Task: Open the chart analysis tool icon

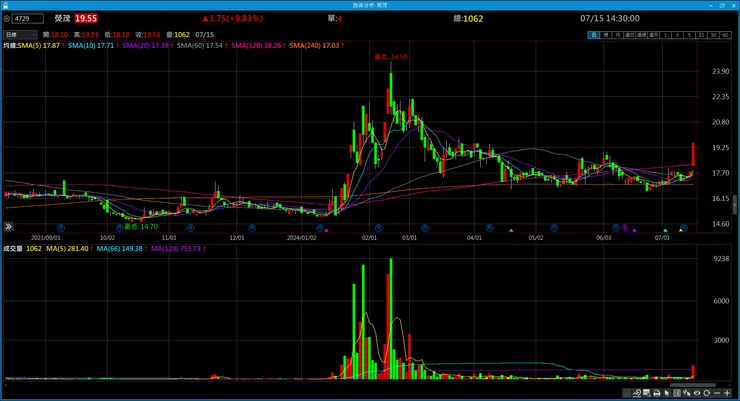Action: point(637,393)
